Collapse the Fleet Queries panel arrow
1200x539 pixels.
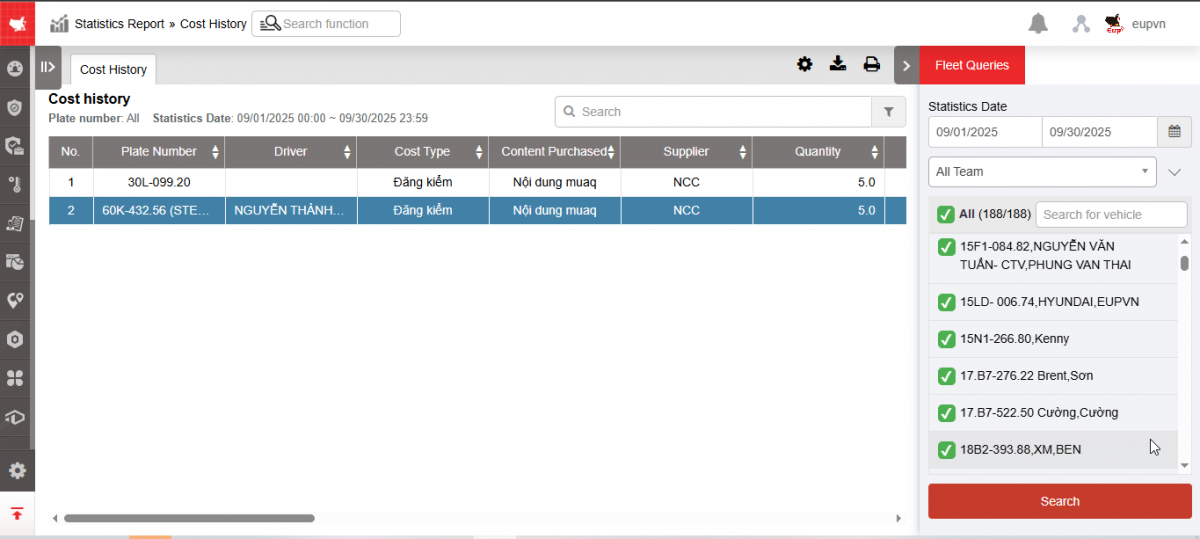(906, 66)
